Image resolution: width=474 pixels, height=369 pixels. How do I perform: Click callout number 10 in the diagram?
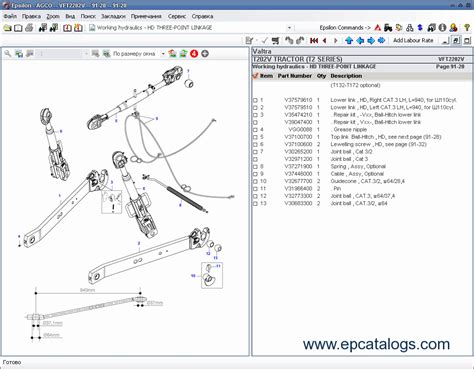pos(193,276)
